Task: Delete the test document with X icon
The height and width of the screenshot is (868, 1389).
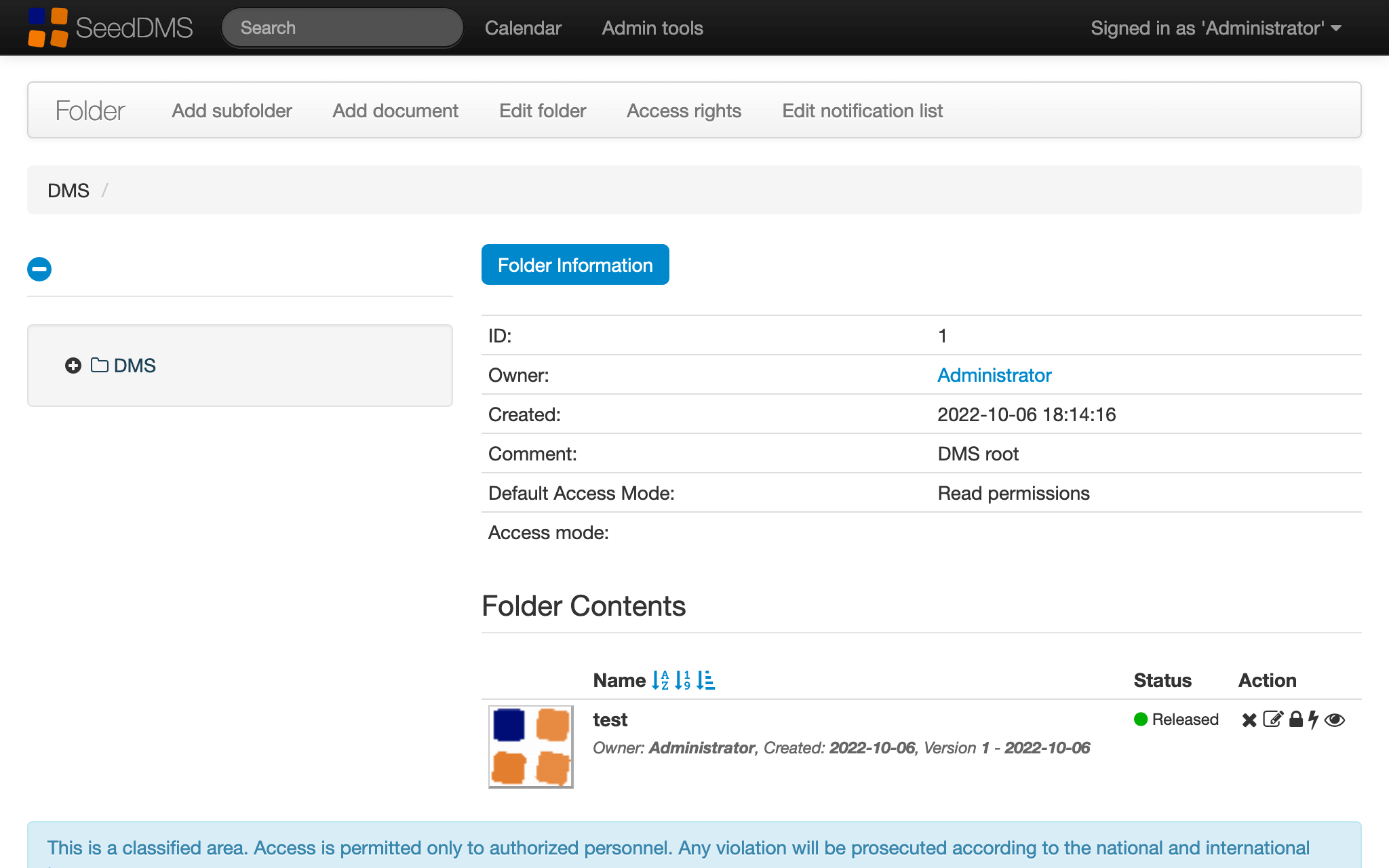Action: (1249, 719)
